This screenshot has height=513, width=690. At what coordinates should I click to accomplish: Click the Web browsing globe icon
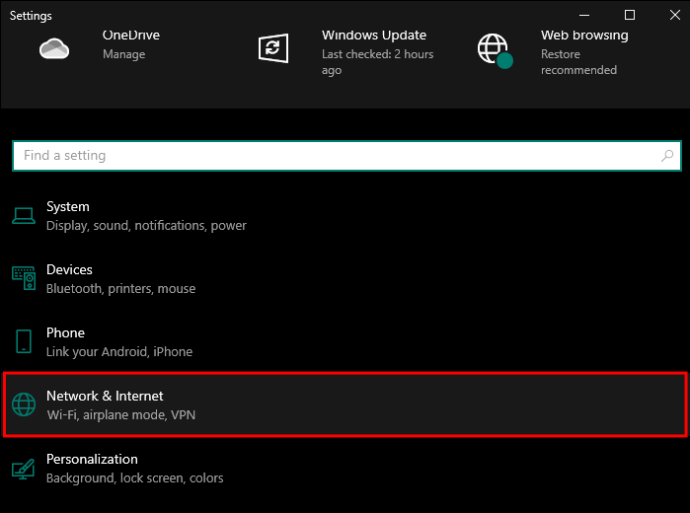tap(493, 49)
